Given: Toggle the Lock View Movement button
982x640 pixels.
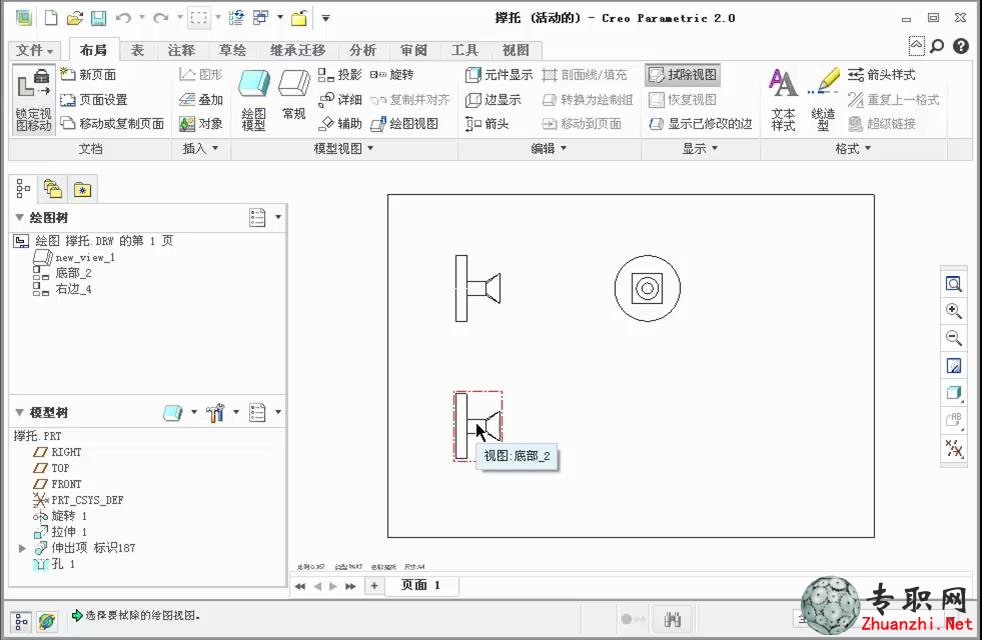Looking at the screenshot, I should 34,100.
